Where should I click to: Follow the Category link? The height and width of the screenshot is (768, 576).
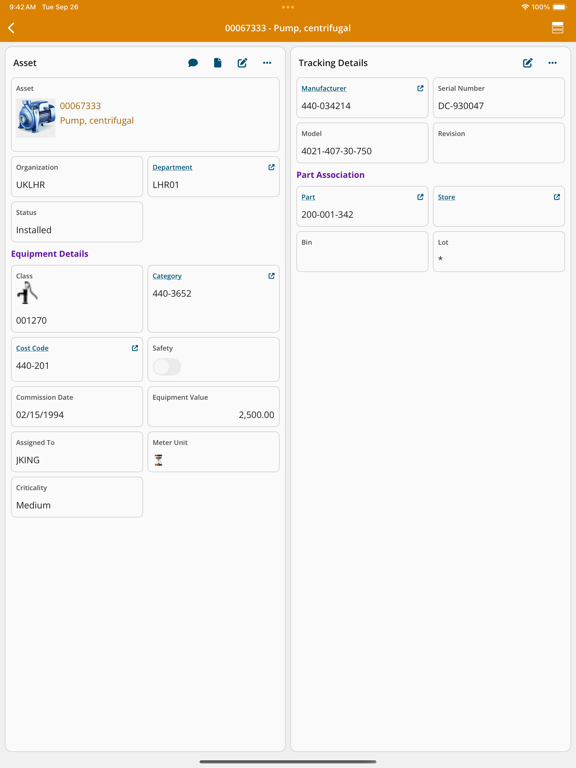167,276
